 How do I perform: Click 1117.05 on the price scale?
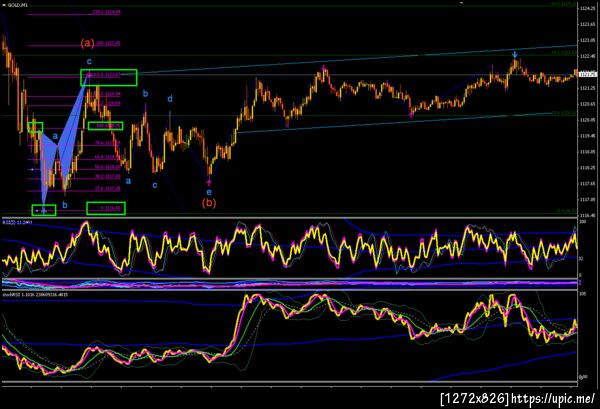pos(588,199)
